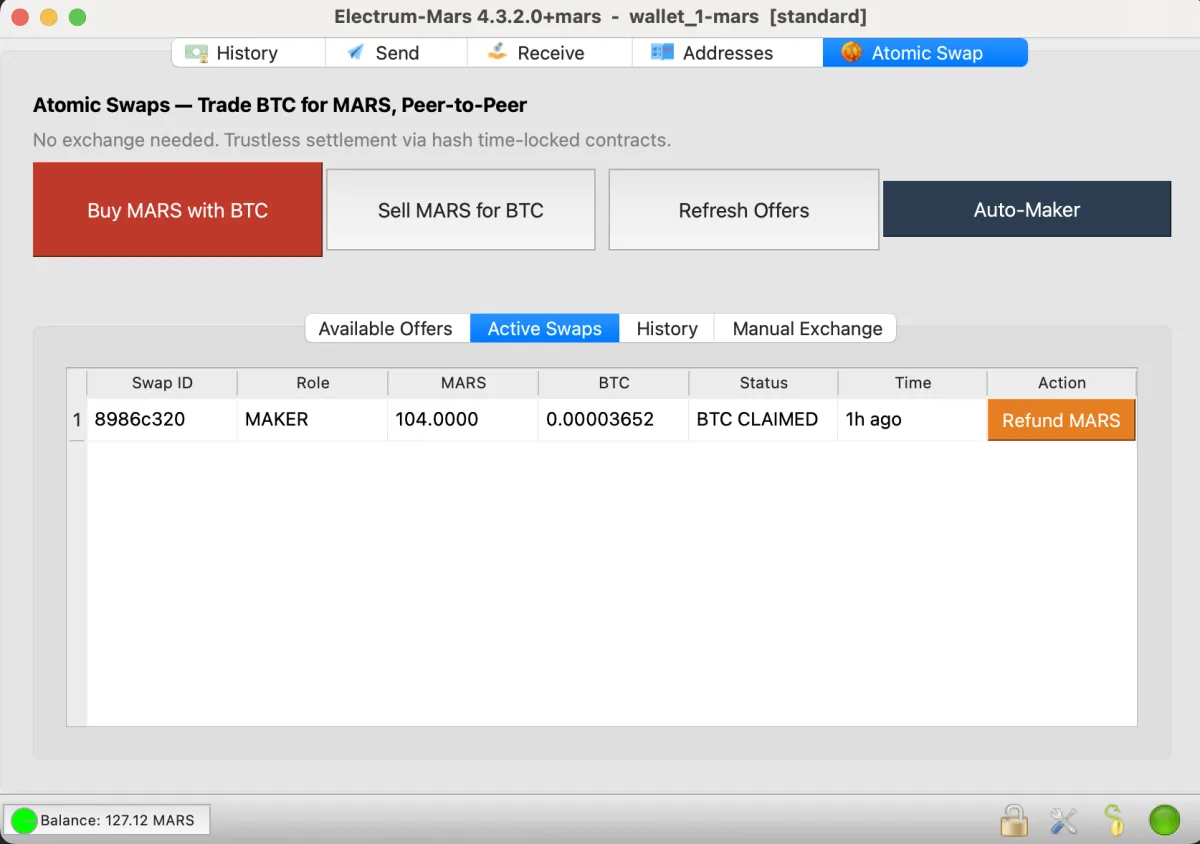Click the green balance indicator dot
Viewport: 1200px width, 844px height.
coord(24,820)
